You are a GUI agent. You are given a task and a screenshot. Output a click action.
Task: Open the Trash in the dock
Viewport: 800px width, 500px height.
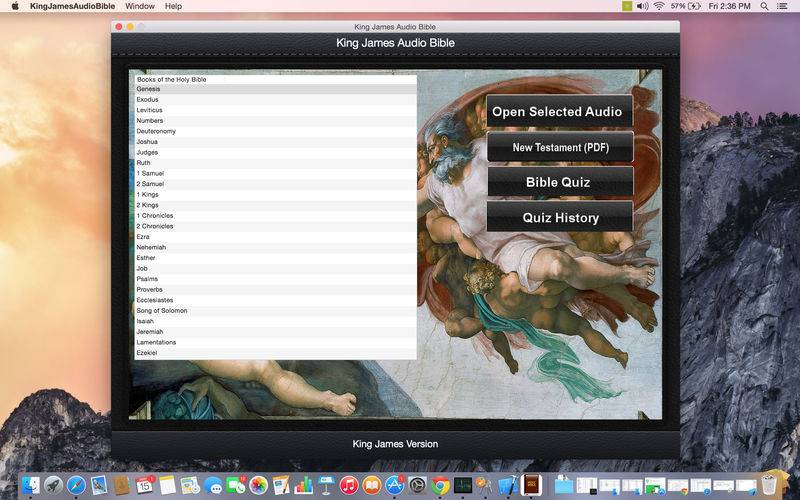(768, 485)
